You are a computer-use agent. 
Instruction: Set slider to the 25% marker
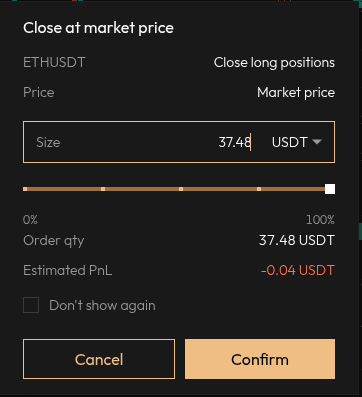(x=103, y=189)
